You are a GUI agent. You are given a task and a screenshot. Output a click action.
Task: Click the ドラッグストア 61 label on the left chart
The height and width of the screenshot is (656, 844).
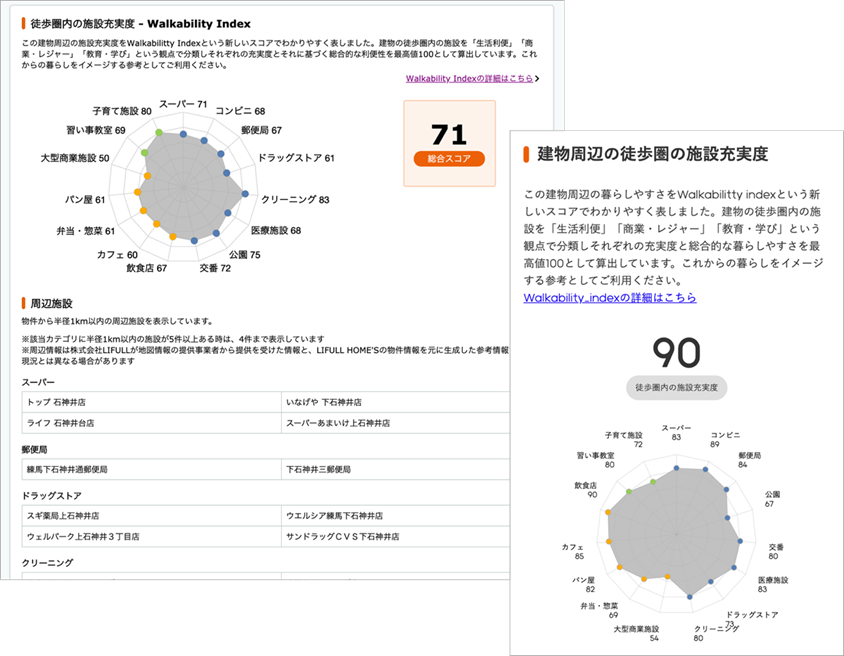(296, 158)
